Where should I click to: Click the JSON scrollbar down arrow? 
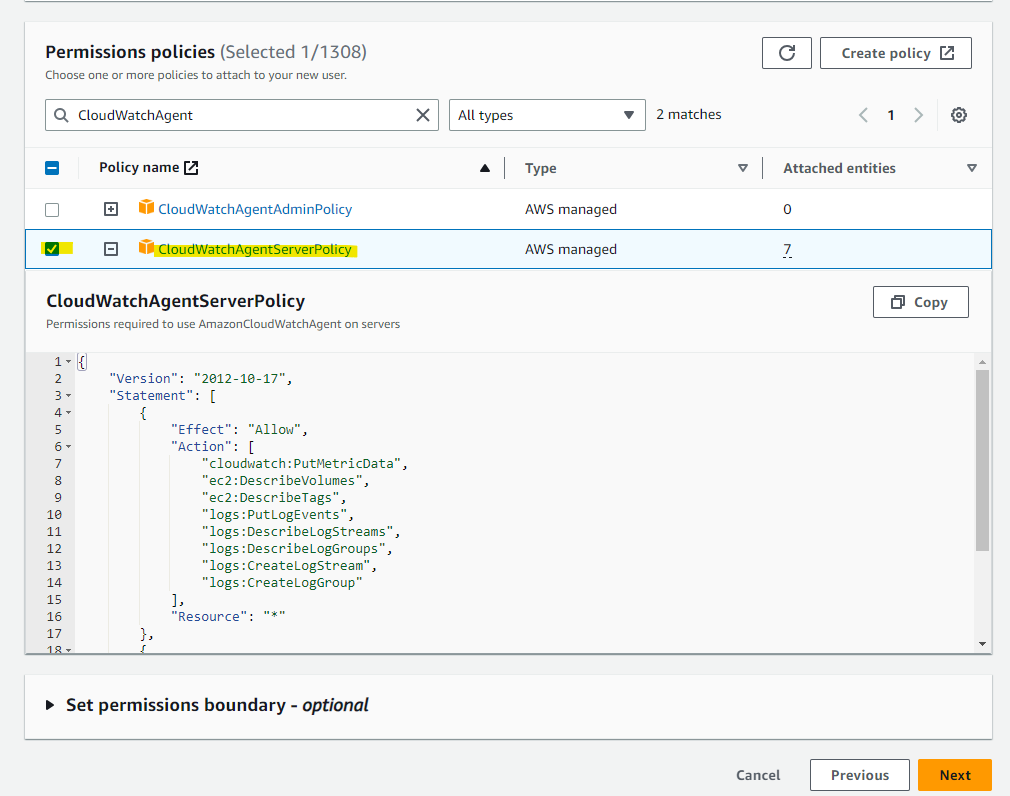[x=982, y=644]
